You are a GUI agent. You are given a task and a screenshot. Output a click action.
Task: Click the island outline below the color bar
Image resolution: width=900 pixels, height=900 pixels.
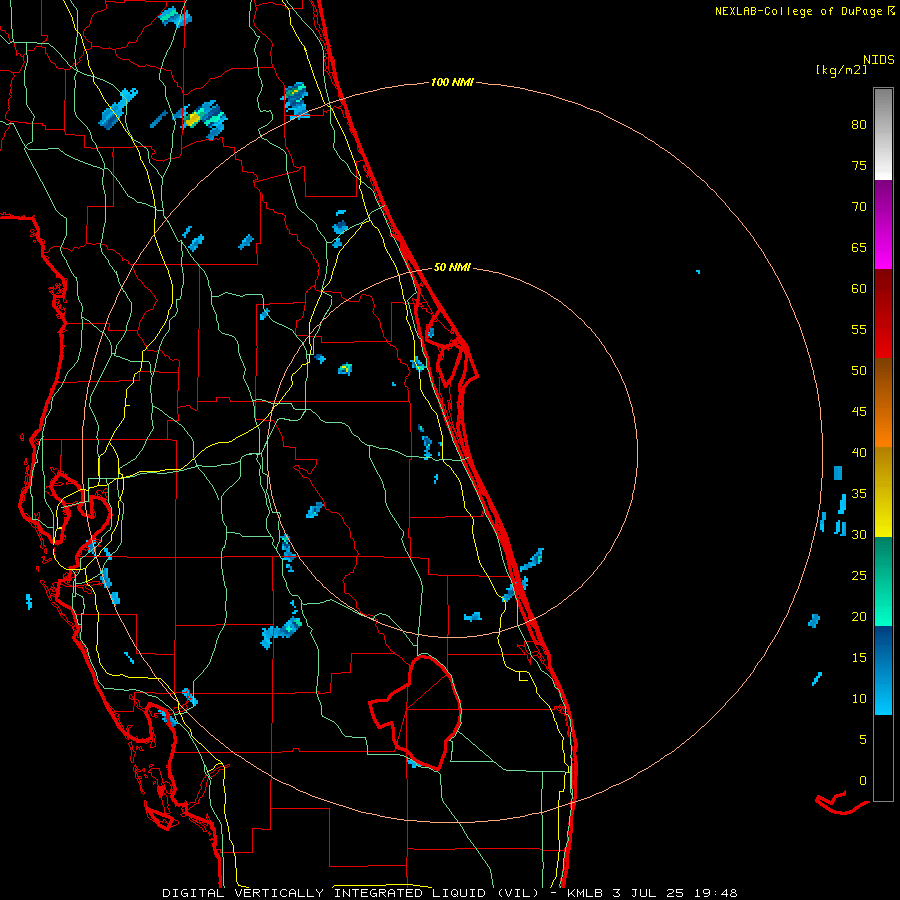(841, 802)
